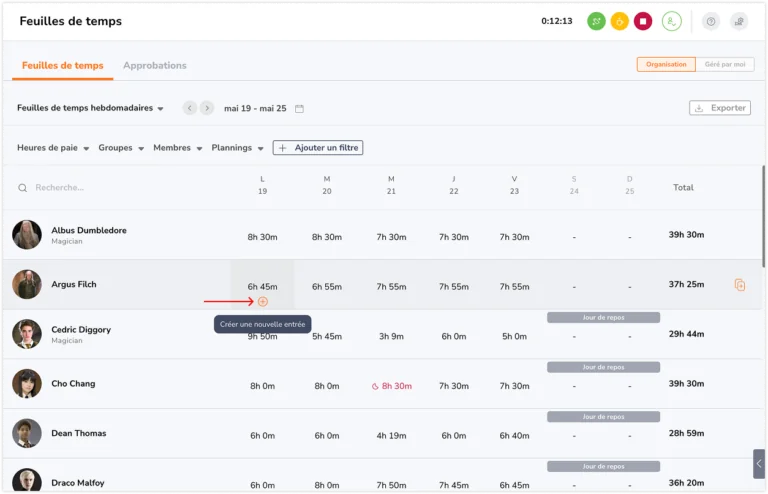Click the Total column header
This screenshot has height=494, width=768.
click(683, 187)
